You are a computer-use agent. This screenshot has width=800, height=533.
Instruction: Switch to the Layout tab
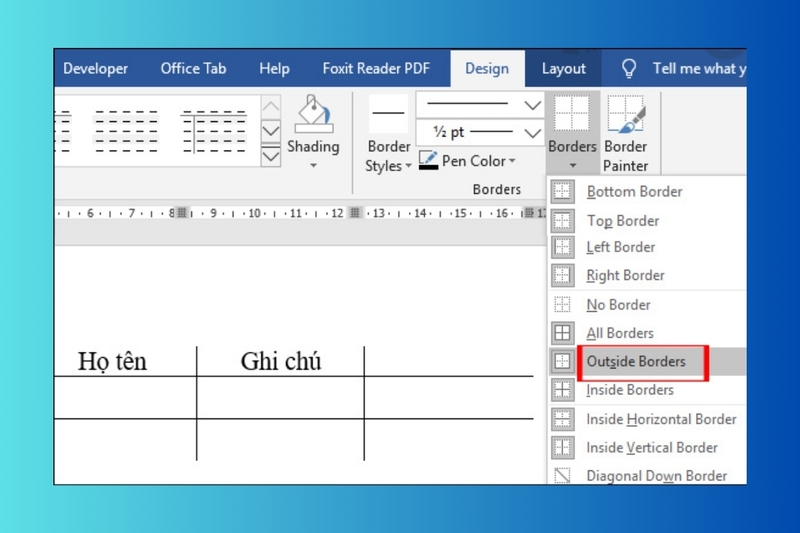[x=563, y=68]
